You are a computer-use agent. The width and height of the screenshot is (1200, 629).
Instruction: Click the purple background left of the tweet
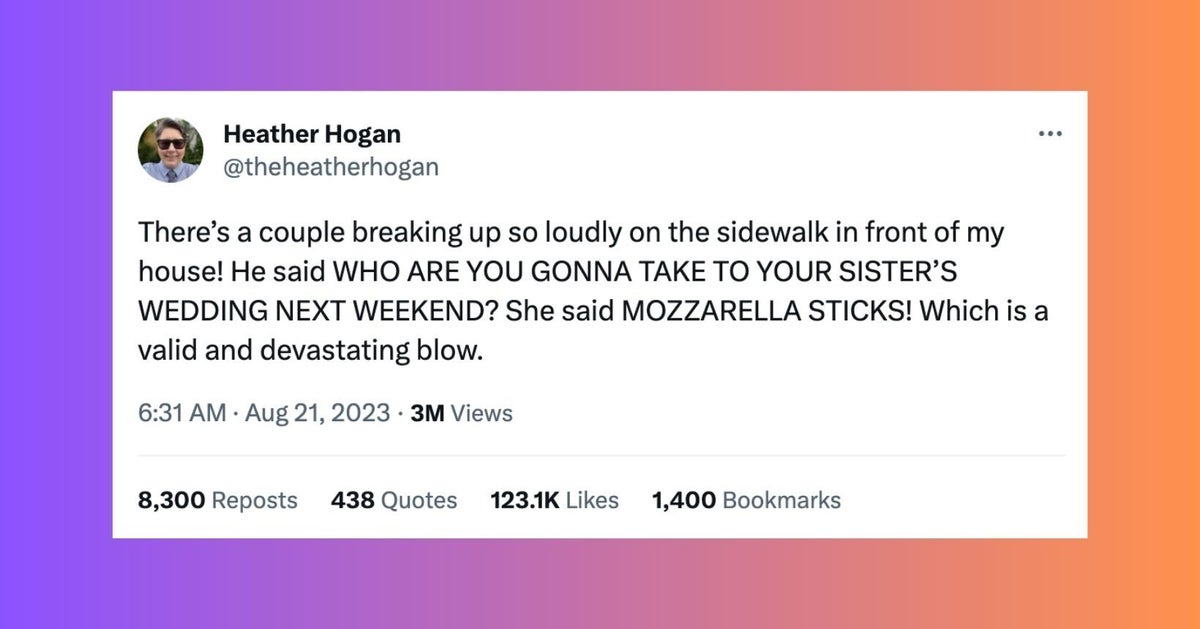point(56,314)
